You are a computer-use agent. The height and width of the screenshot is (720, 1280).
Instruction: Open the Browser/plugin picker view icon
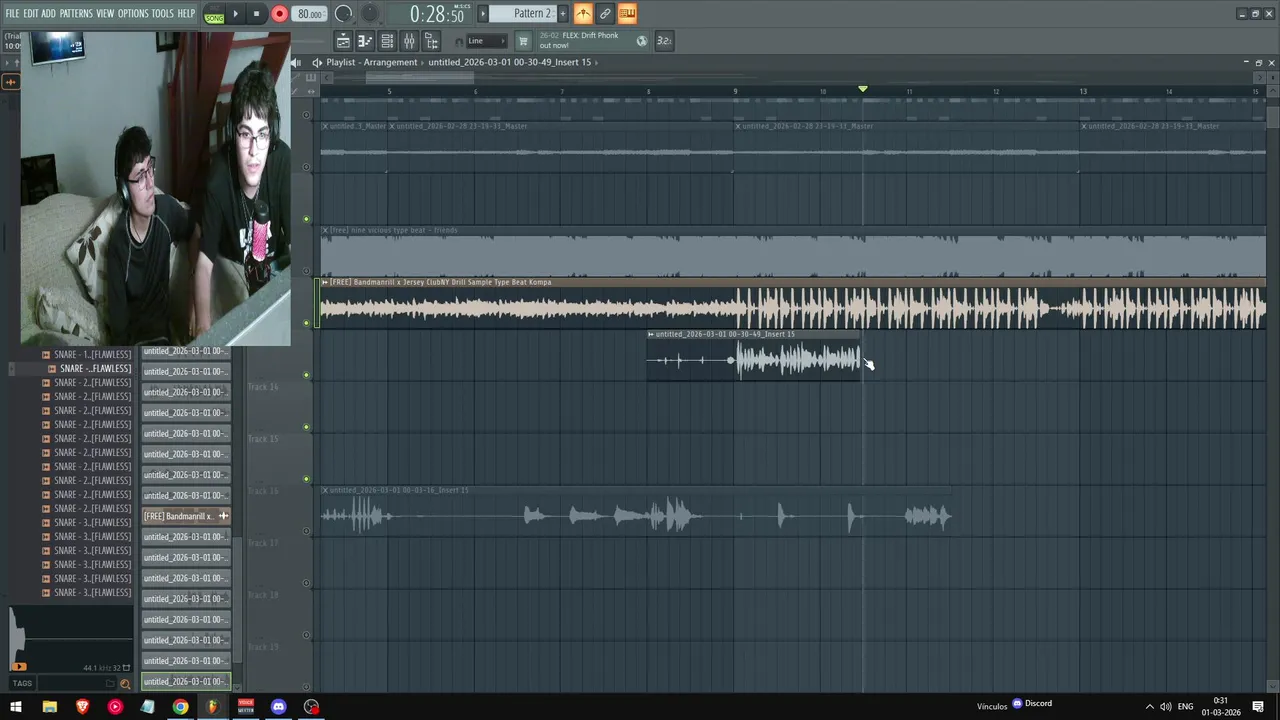pos(431,41)
